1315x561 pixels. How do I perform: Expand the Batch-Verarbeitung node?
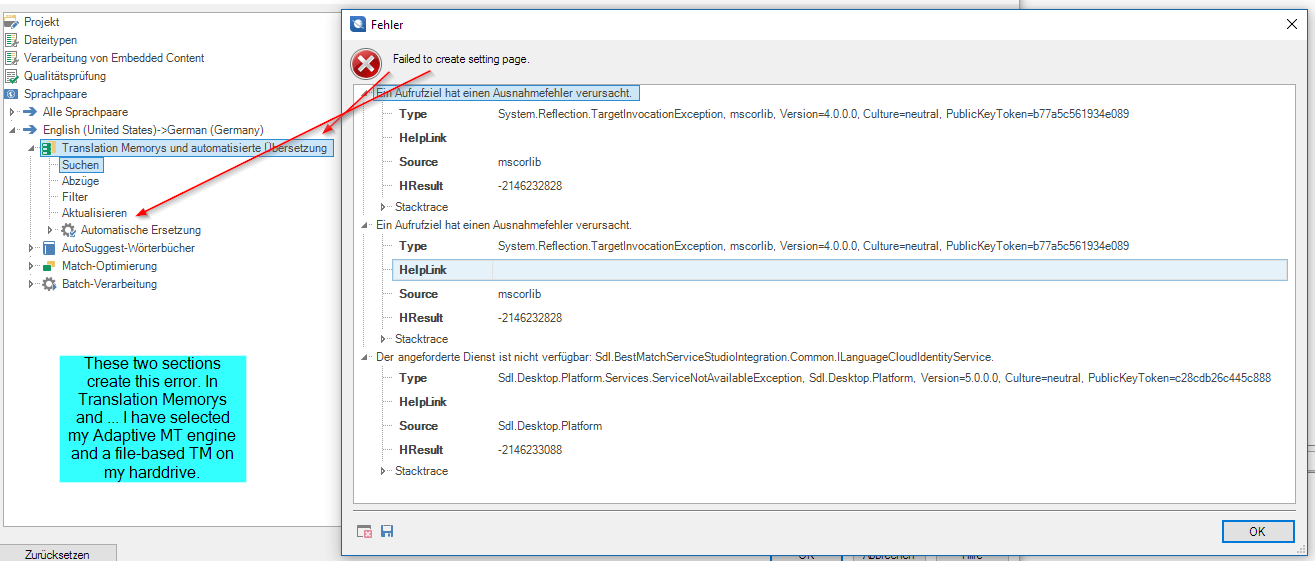[x=31, y=284]
